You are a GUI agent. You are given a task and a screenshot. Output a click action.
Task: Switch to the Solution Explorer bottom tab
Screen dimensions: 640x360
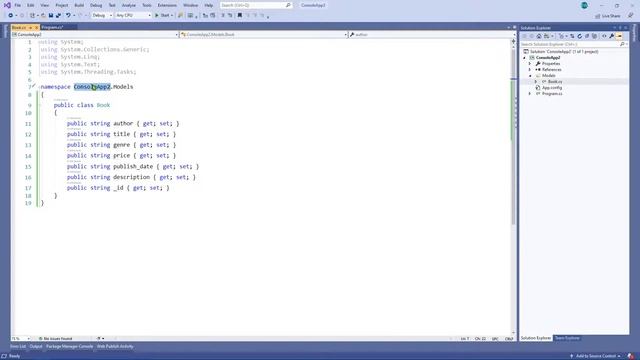coord(536,338)
